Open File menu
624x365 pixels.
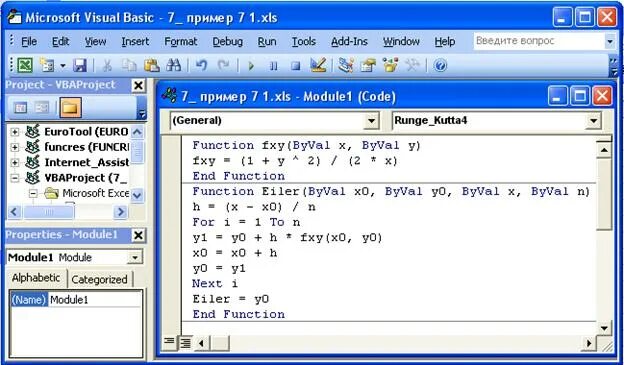pos(29,41)
